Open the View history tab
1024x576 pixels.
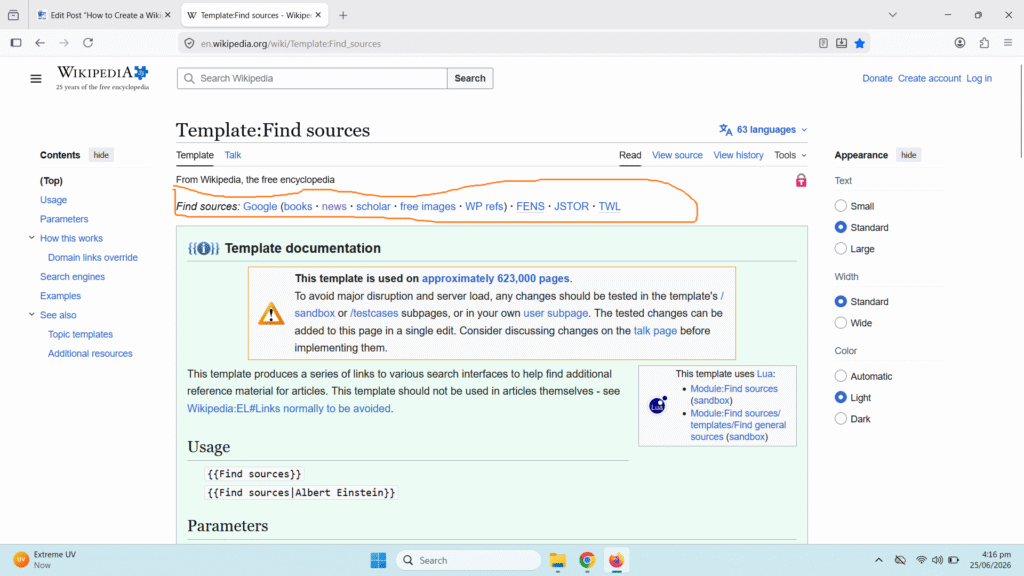point(738,155)
